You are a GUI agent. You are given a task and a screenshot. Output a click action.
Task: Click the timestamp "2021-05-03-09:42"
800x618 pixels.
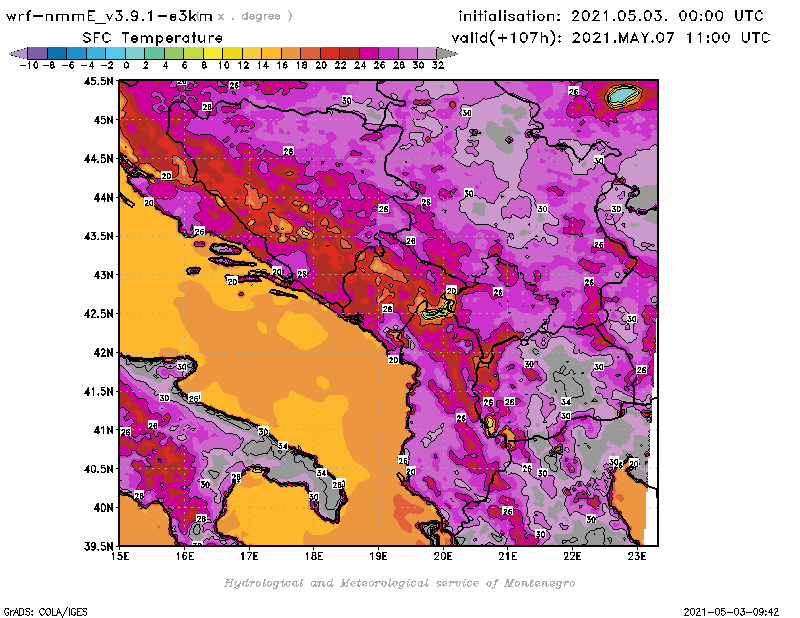[731, 612]
